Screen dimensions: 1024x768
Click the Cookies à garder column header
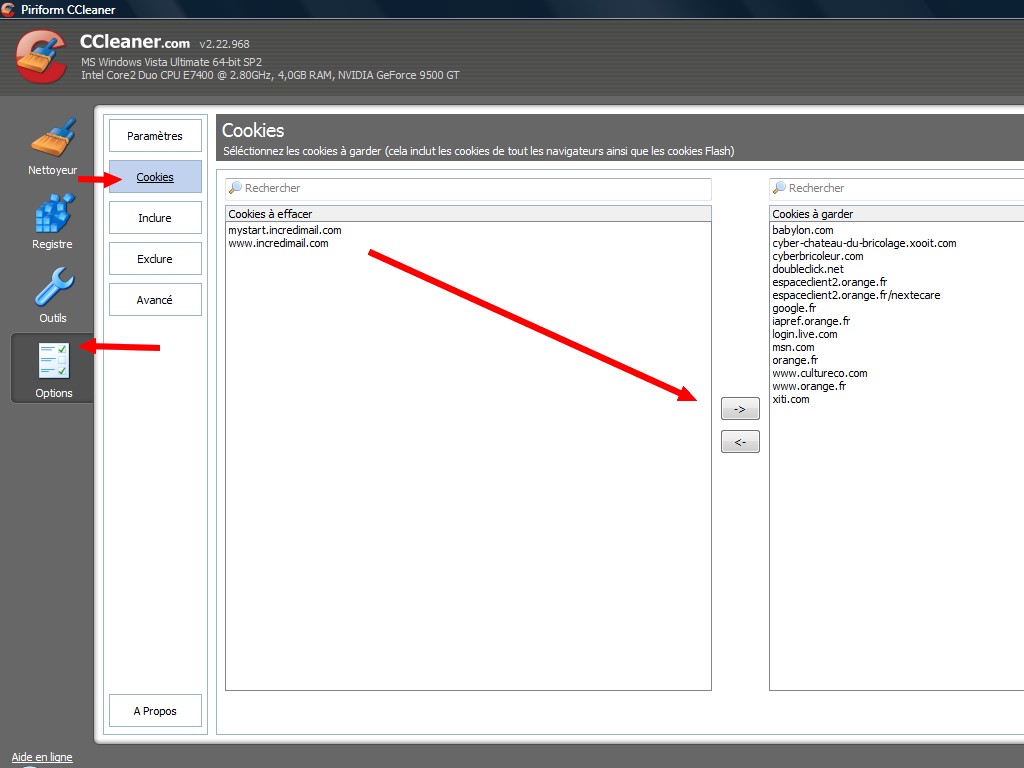click(x=897, y=214)
